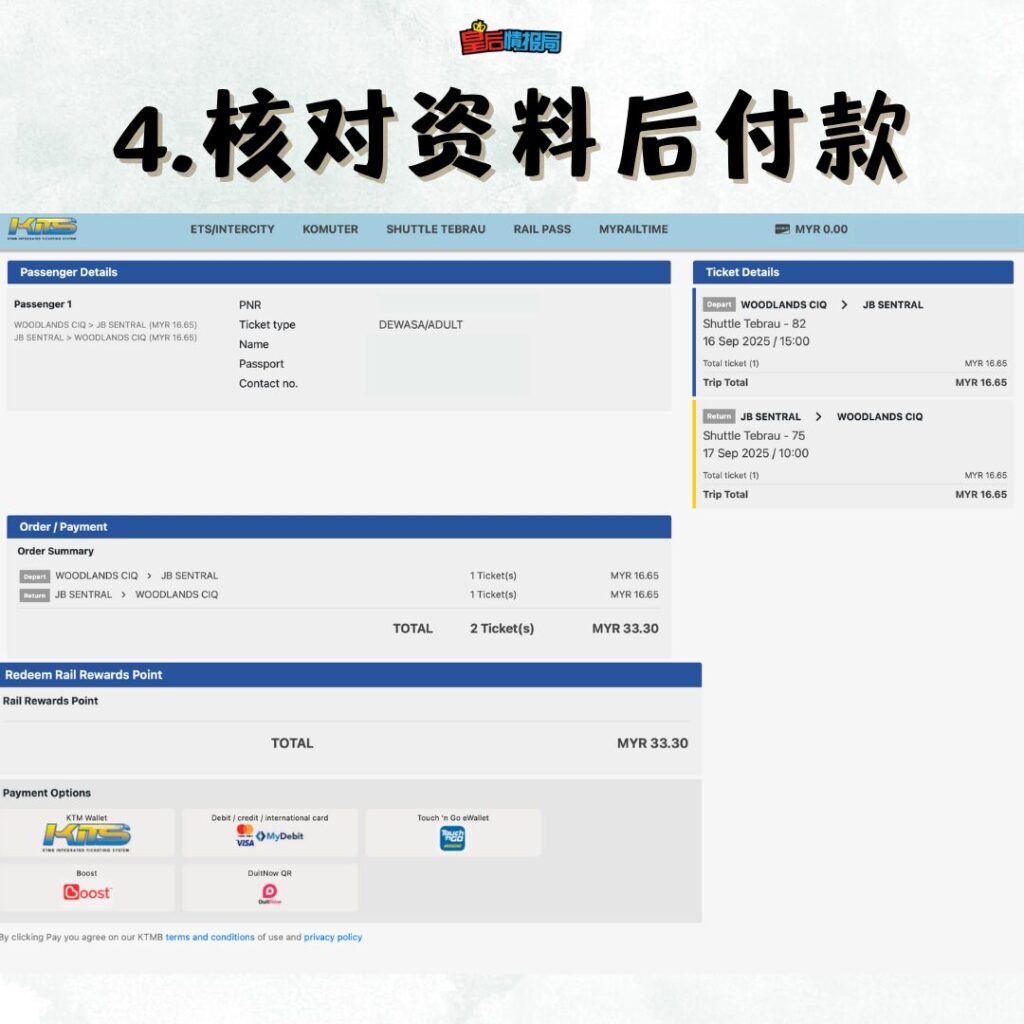Open SHUTTLE TEBRAU in the navigation bar
This screenshot has height=1024, width=1024.
click(436, 229)
